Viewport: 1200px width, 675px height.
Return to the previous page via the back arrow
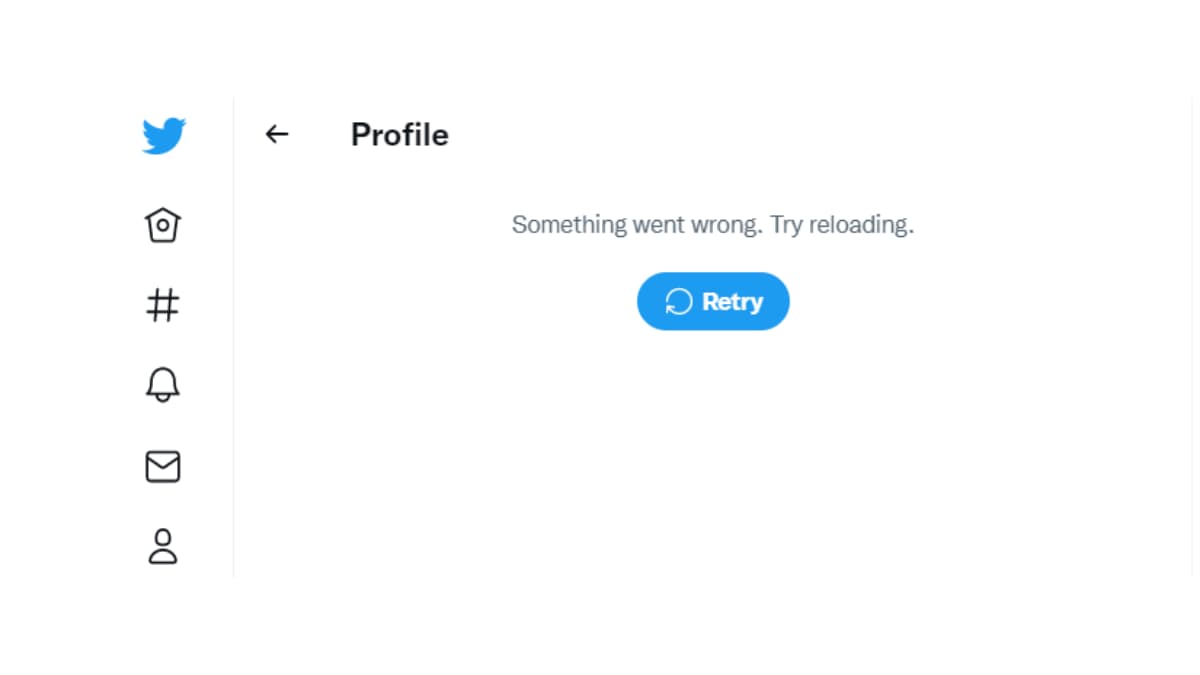[x=277, y=134]
